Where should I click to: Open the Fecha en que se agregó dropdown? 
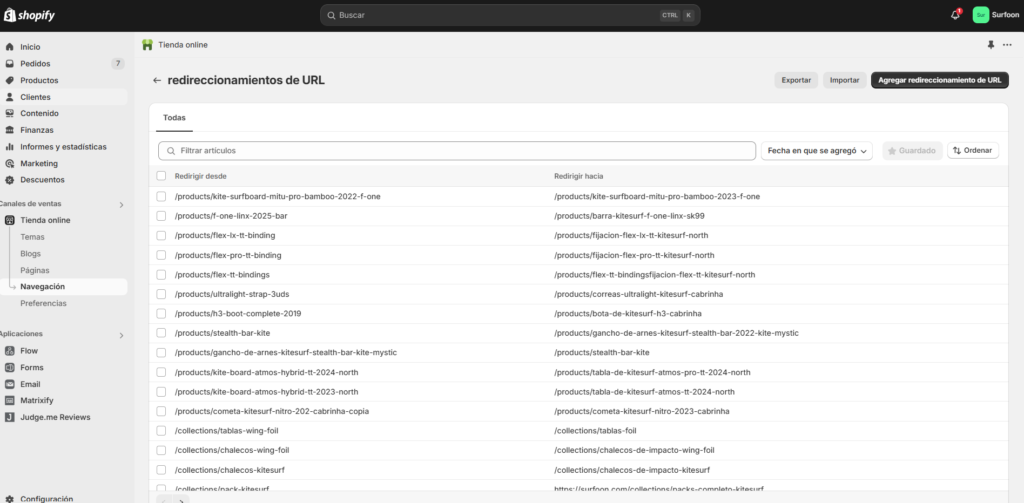coord(817,150)
